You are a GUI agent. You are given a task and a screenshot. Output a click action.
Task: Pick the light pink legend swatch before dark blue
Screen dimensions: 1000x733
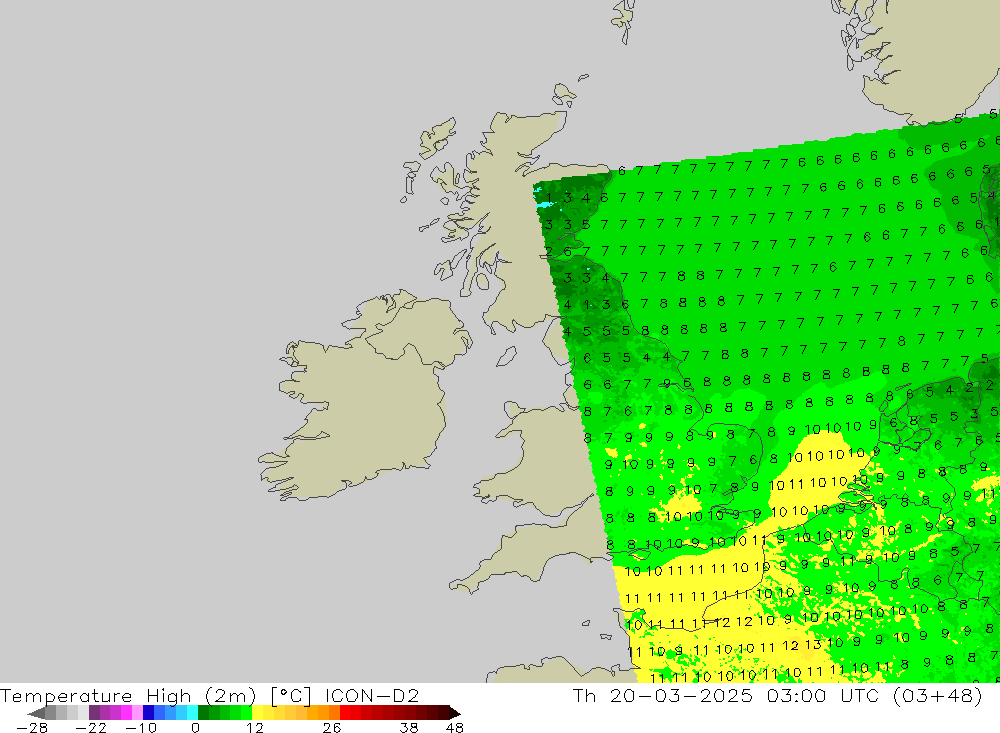pyautogui.click(x=137, y=713)
